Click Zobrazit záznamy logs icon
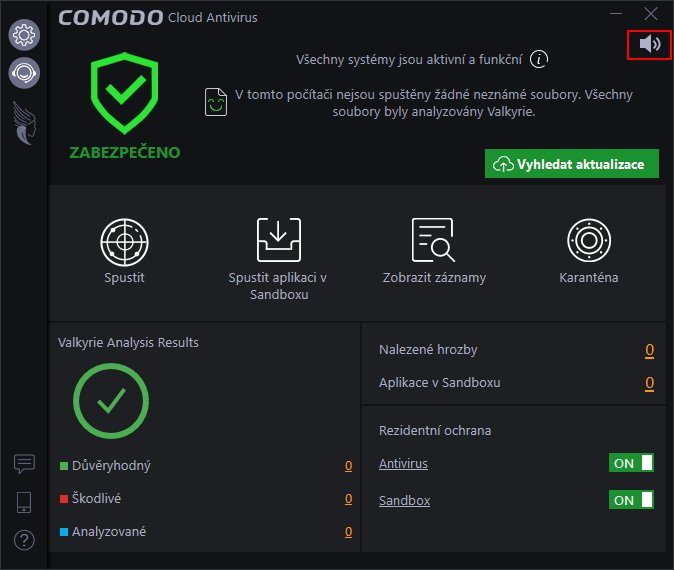Screen dimensions: 674x570 tap(434, 240)
